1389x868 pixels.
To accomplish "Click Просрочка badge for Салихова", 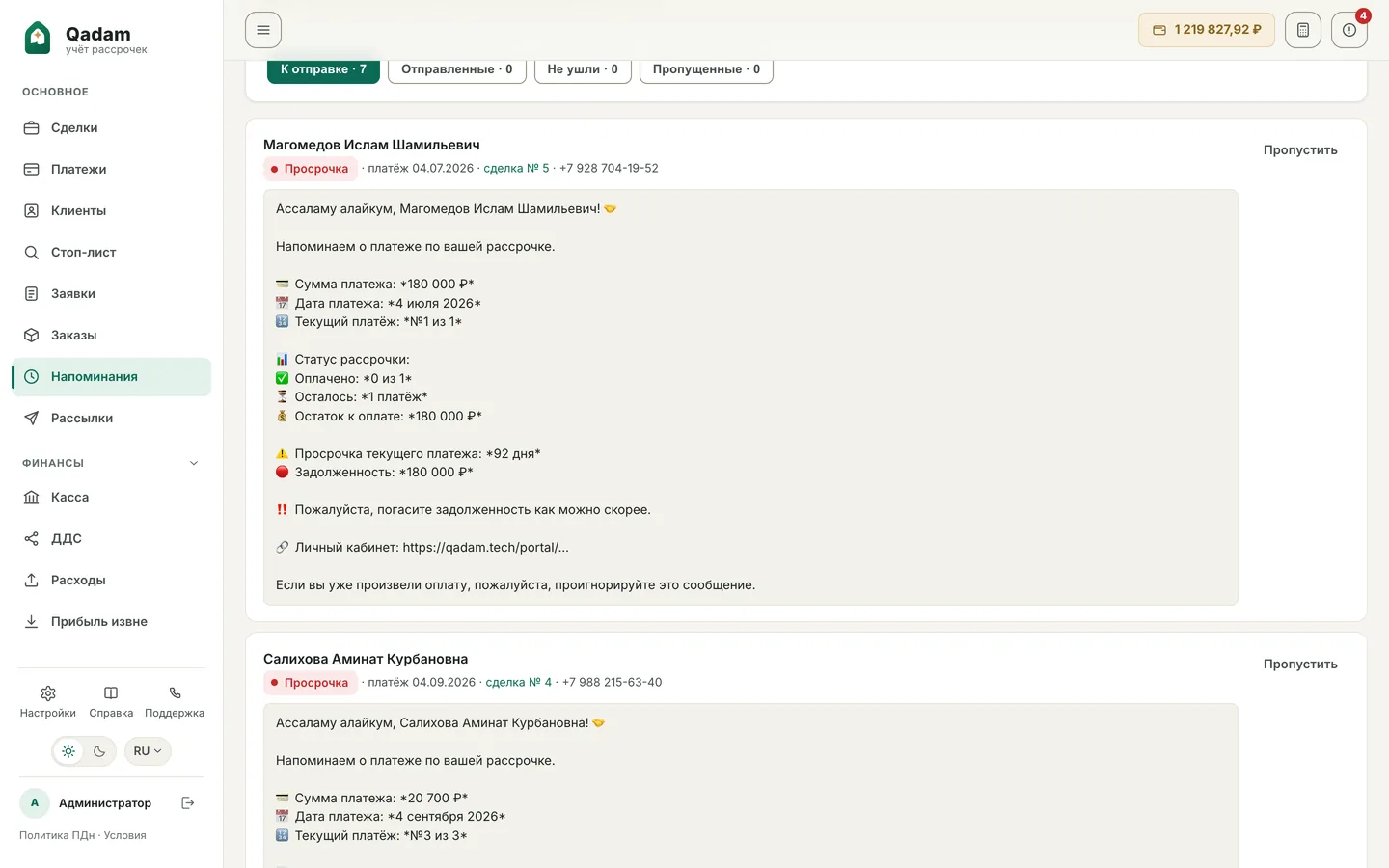I will click(x=311, y=683).
